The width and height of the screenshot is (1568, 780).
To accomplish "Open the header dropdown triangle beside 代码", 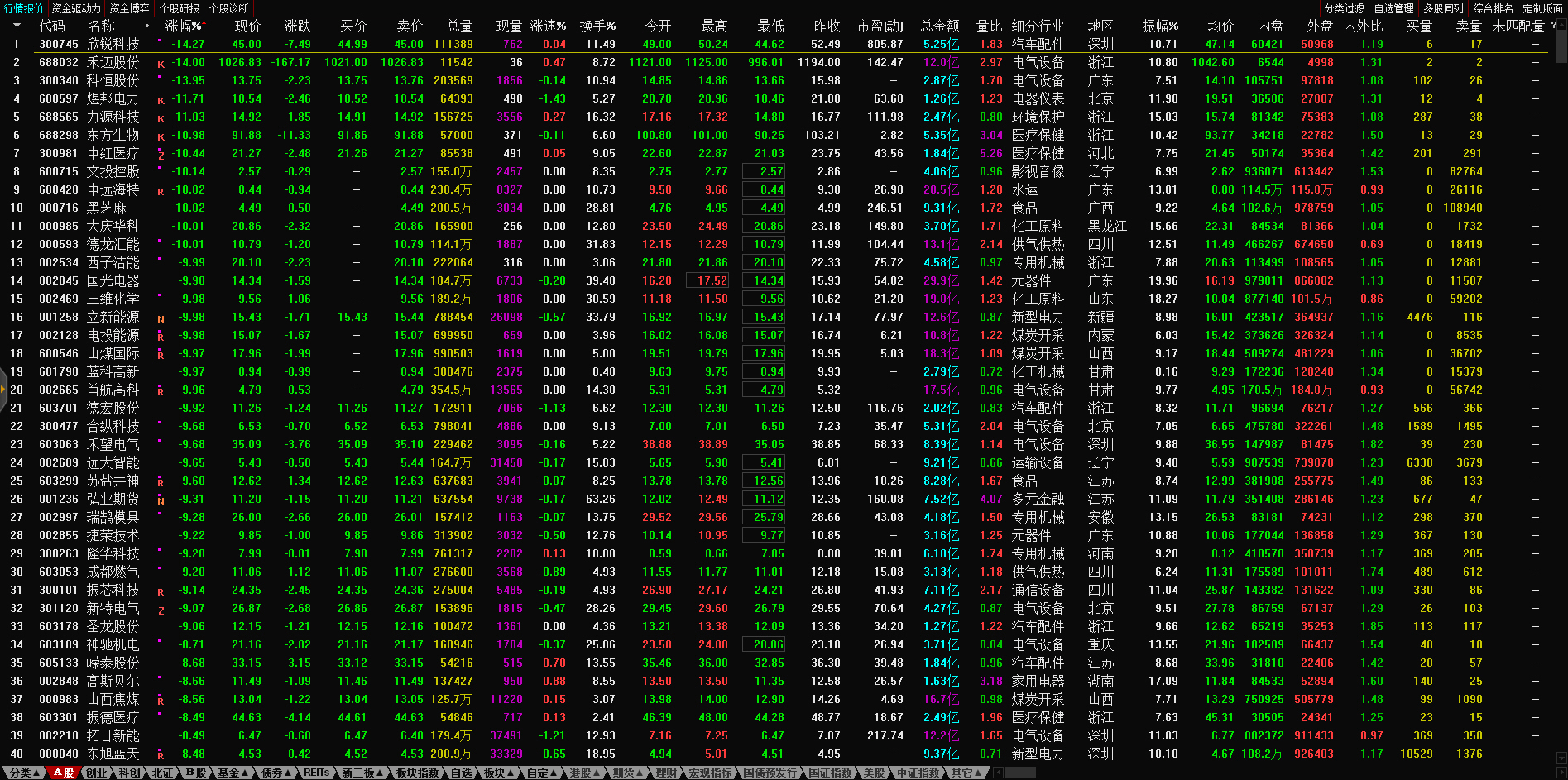I will pyautogui.click(x=17, y=26).
